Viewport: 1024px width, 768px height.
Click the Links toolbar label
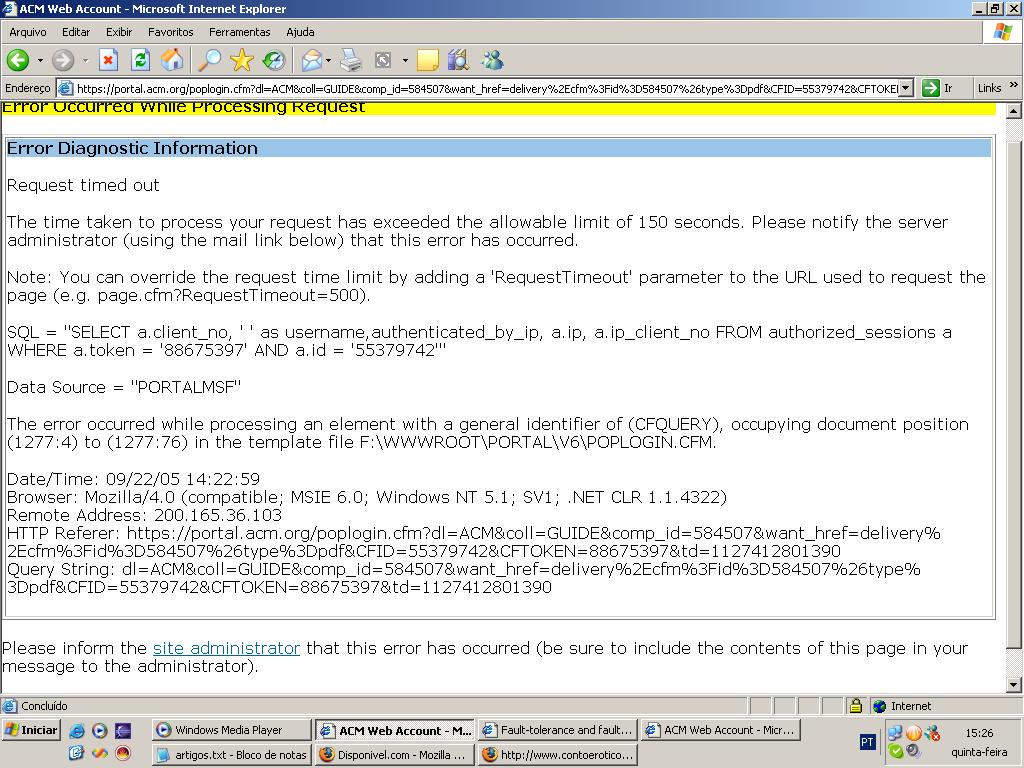(989, 88)
